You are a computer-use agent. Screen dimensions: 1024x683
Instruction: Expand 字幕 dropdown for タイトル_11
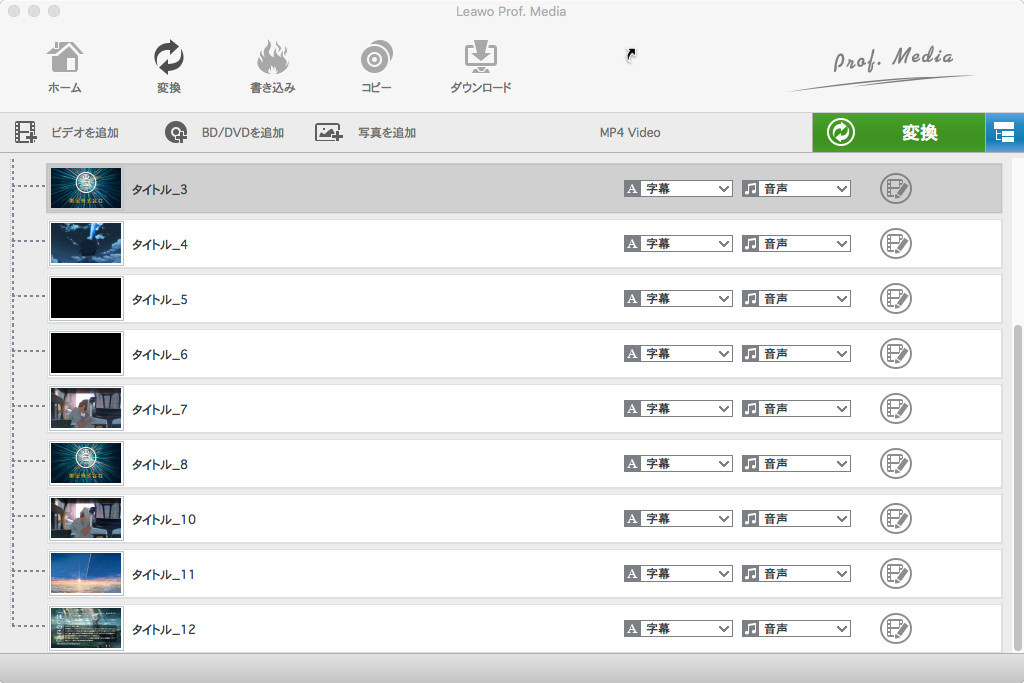tap(678, 573)
